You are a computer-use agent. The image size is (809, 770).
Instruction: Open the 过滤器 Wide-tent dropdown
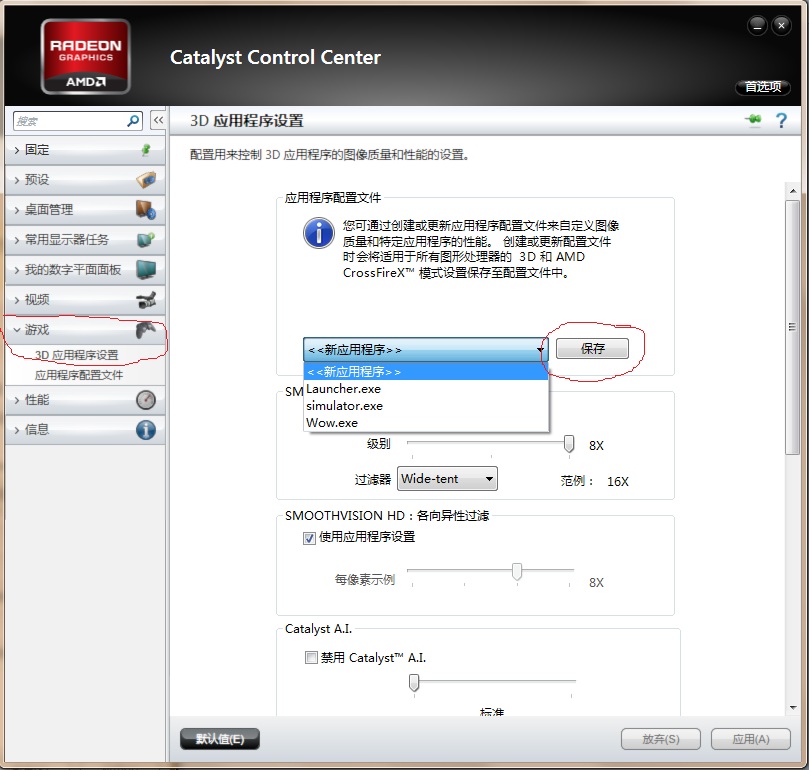click(447, 479)
